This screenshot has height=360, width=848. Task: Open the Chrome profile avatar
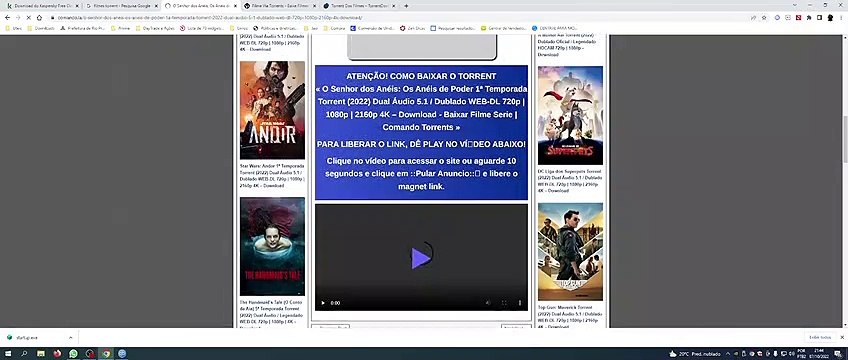point(830,17)
